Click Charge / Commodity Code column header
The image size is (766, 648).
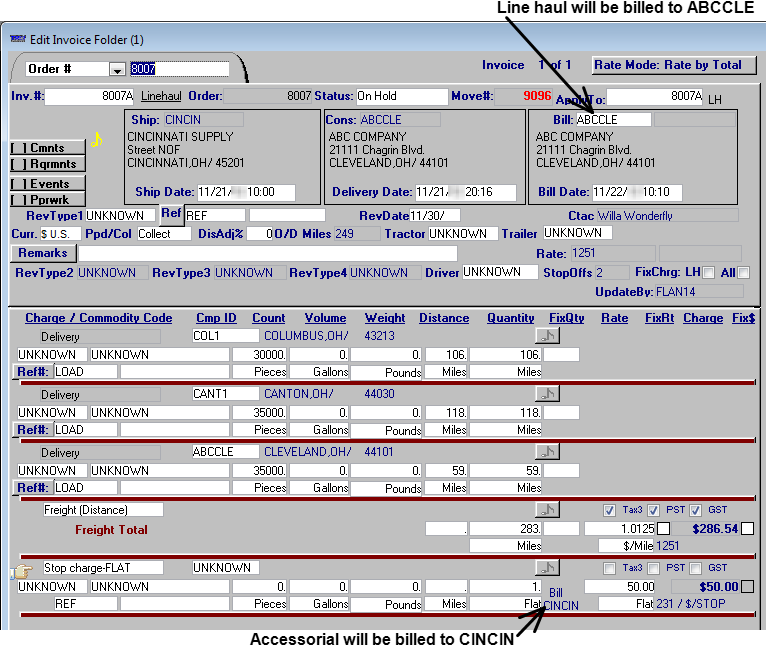tap(99, 318)
